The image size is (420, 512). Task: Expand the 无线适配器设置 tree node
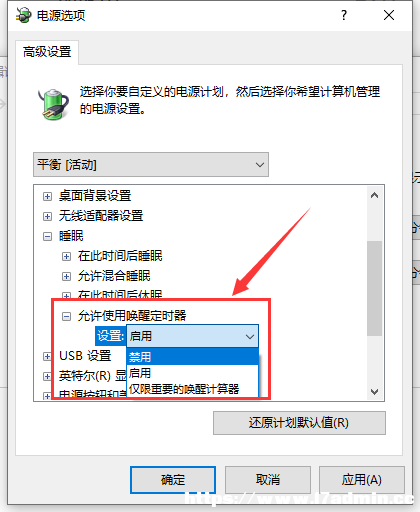[x=47, y=216]
